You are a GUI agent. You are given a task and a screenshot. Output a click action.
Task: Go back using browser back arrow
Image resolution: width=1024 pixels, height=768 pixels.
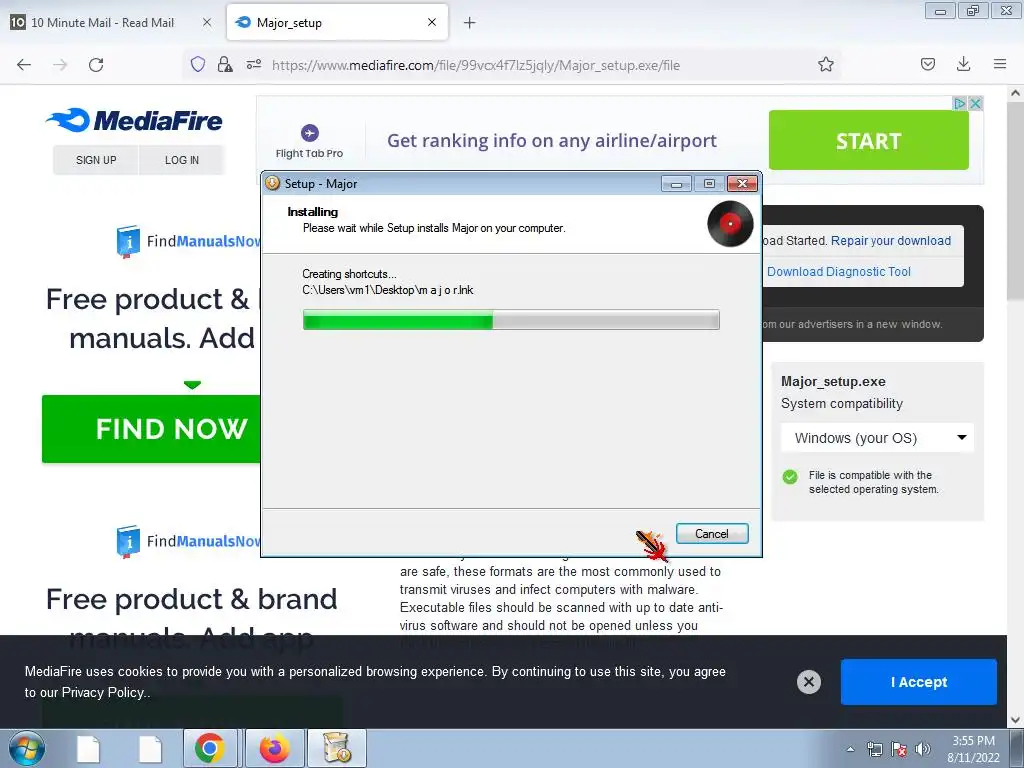[24, 65]
